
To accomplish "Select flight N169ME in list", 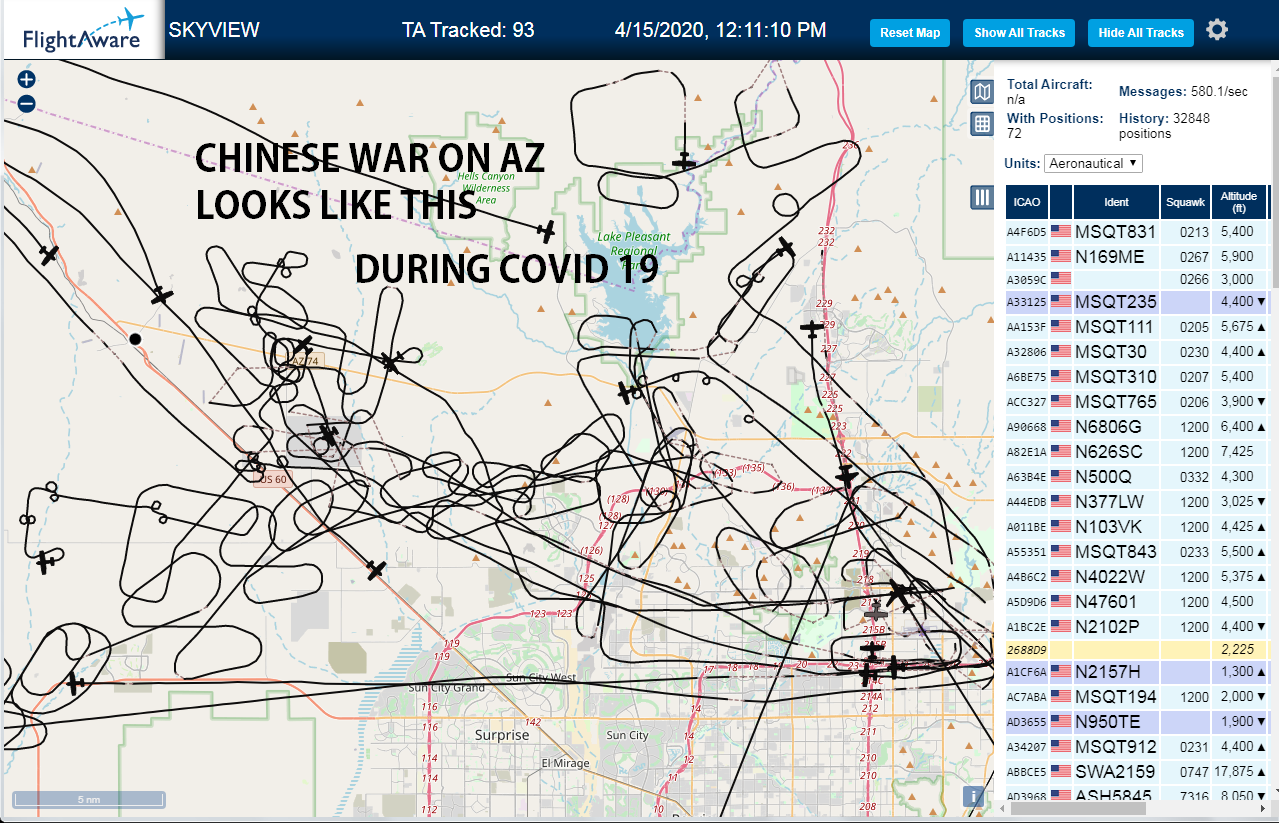I will coord(1137,257).
